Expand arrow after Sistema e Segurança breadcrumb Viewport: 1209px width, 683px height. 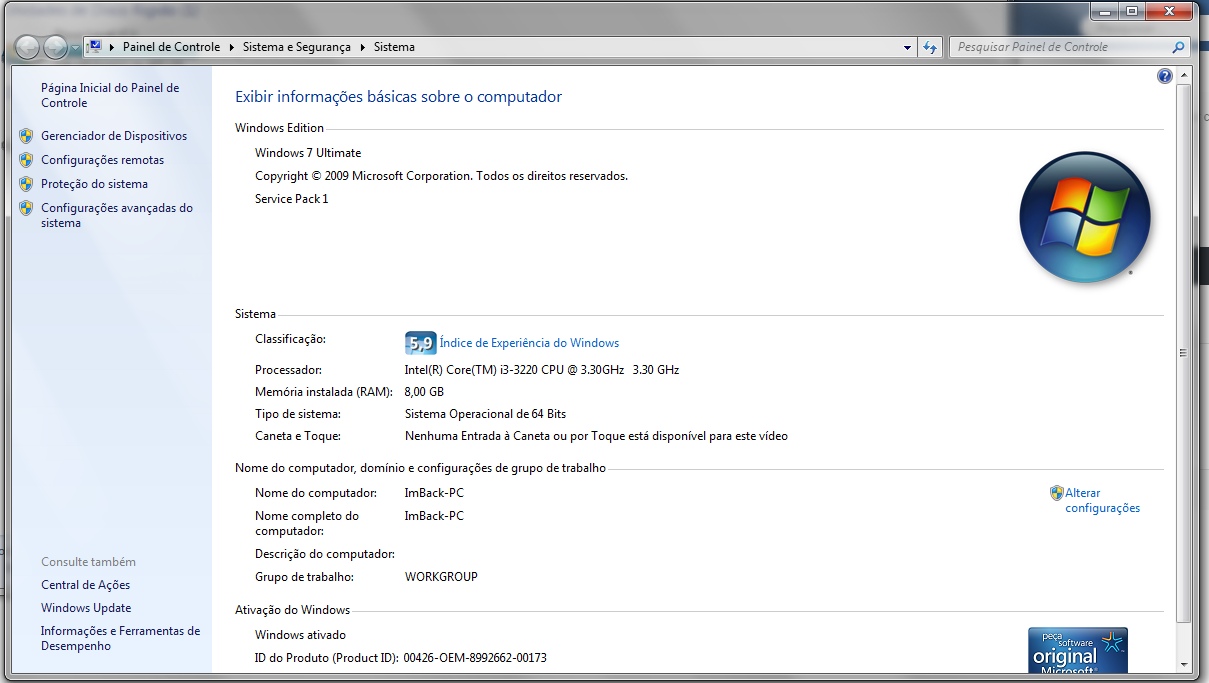pyautogui.click(x=363, y=47)
